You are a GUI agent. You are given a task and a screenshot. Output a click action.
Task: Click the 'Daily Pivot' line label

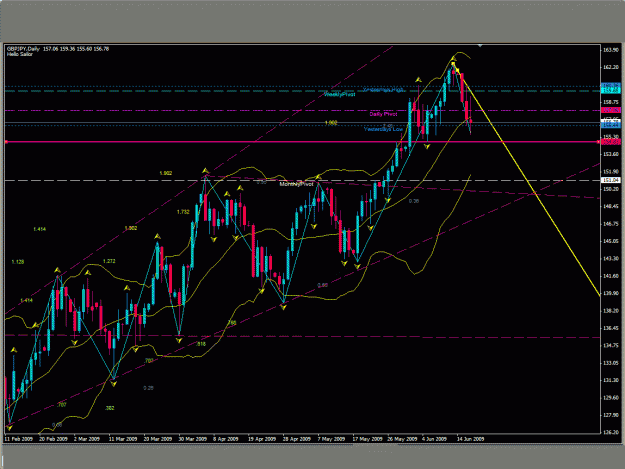[x=383, y=114]
